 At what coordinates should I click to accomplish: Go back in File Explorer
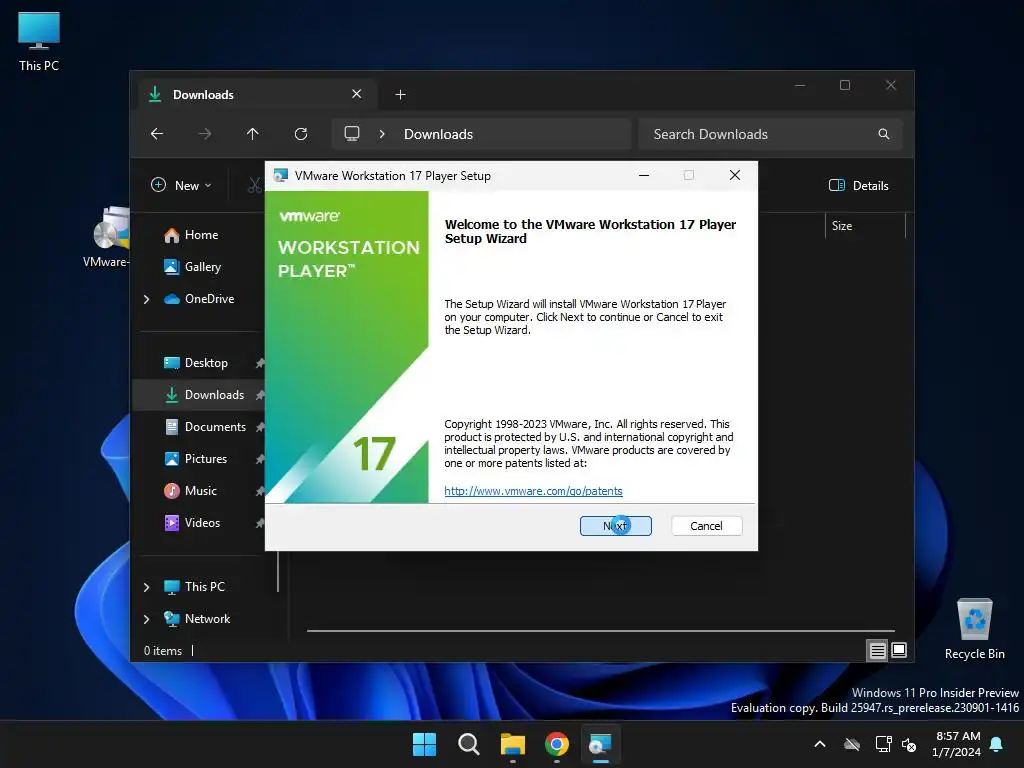coord(157,134)
